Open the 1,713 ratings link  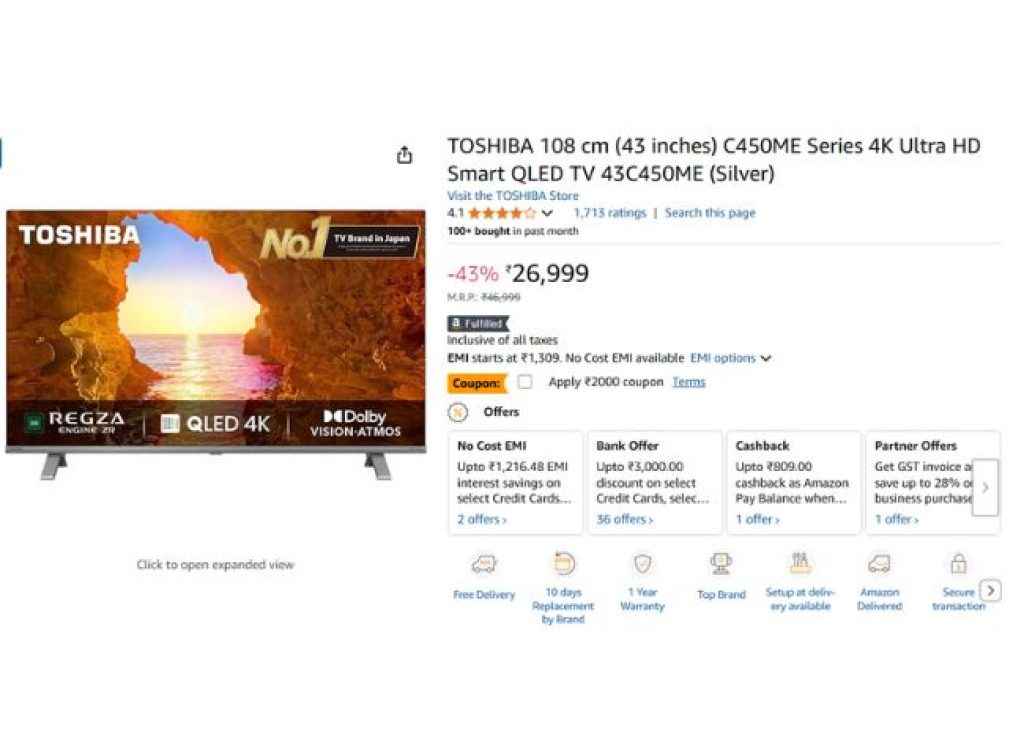coord(609,213)
